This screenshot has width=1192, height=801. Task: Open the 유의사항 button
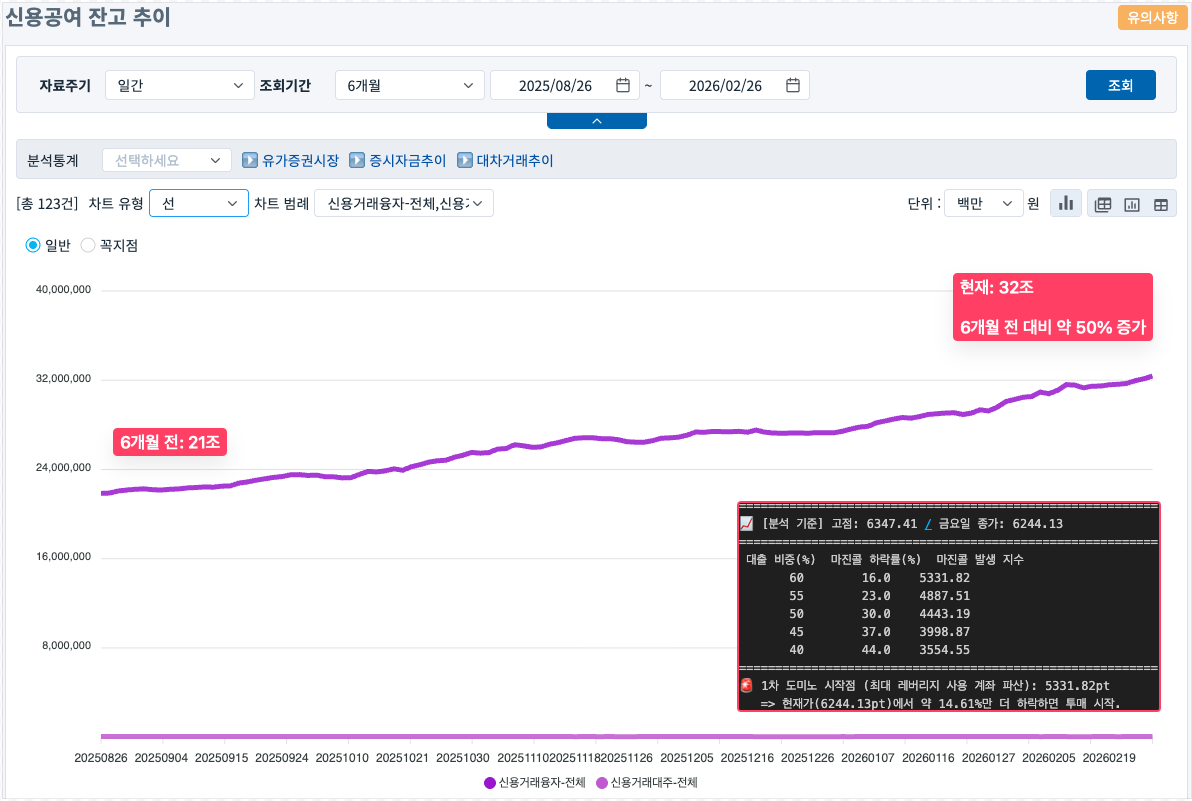pos(1152,18)
